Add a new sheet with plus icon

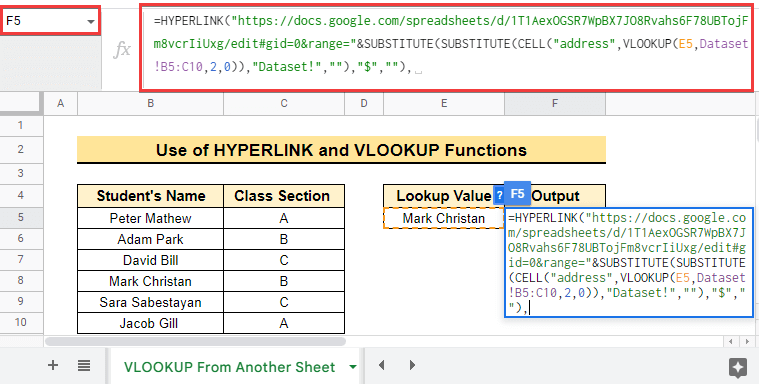[x=53, y=365]
